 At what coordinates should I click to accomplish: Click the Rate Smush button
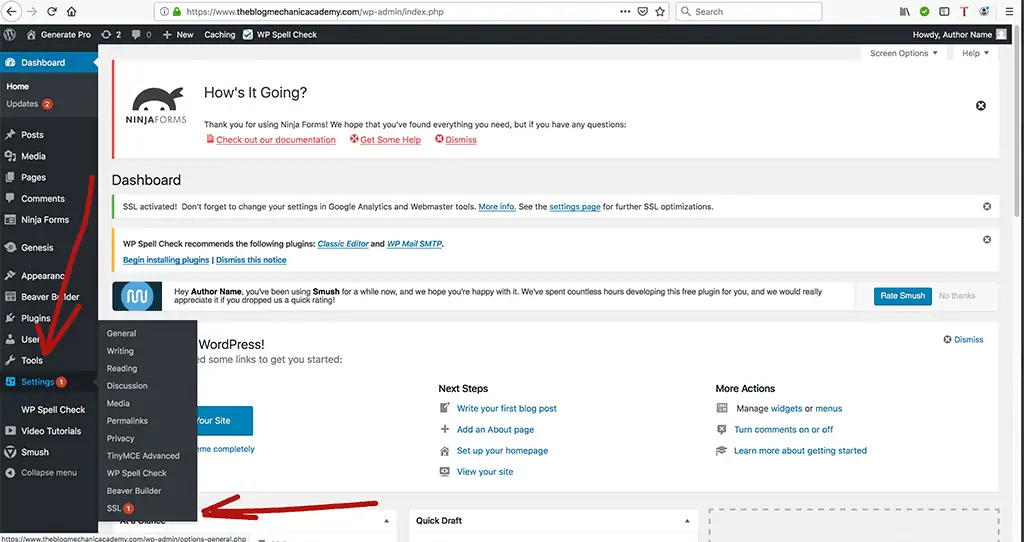(x=901, y=296)
